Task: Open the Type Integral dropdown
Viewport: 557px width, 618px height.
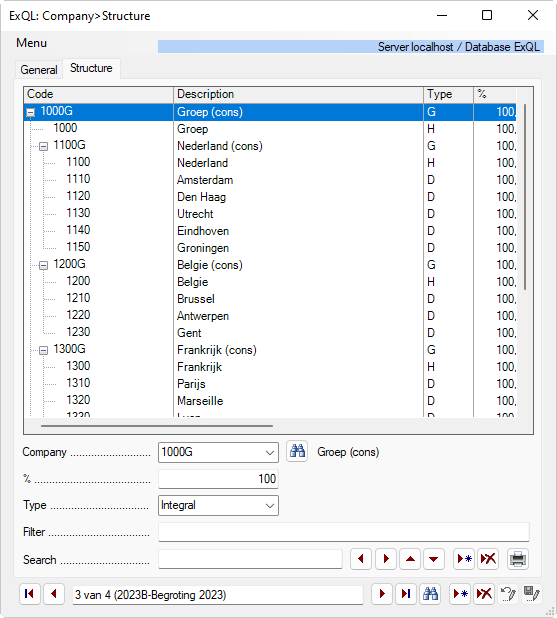Action: pos(270,506)
